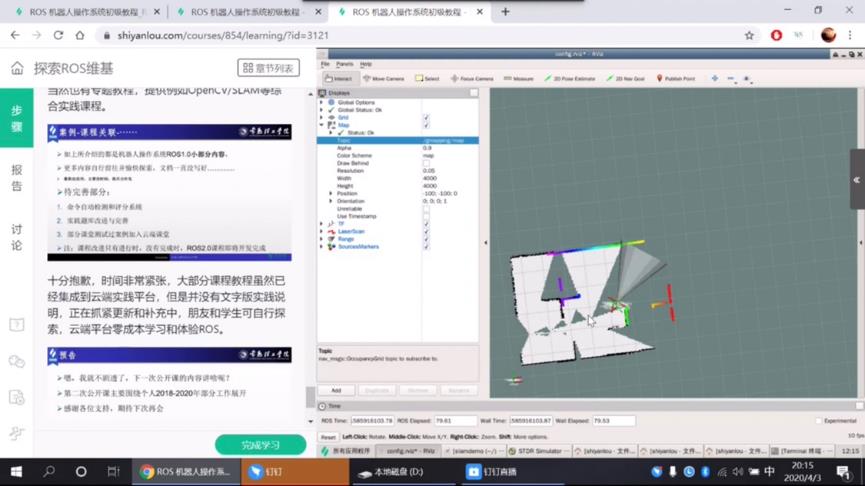865x486 pixels.
Task: Switch to the Terminal task in remote taskbar
Action: pos(803,451)
